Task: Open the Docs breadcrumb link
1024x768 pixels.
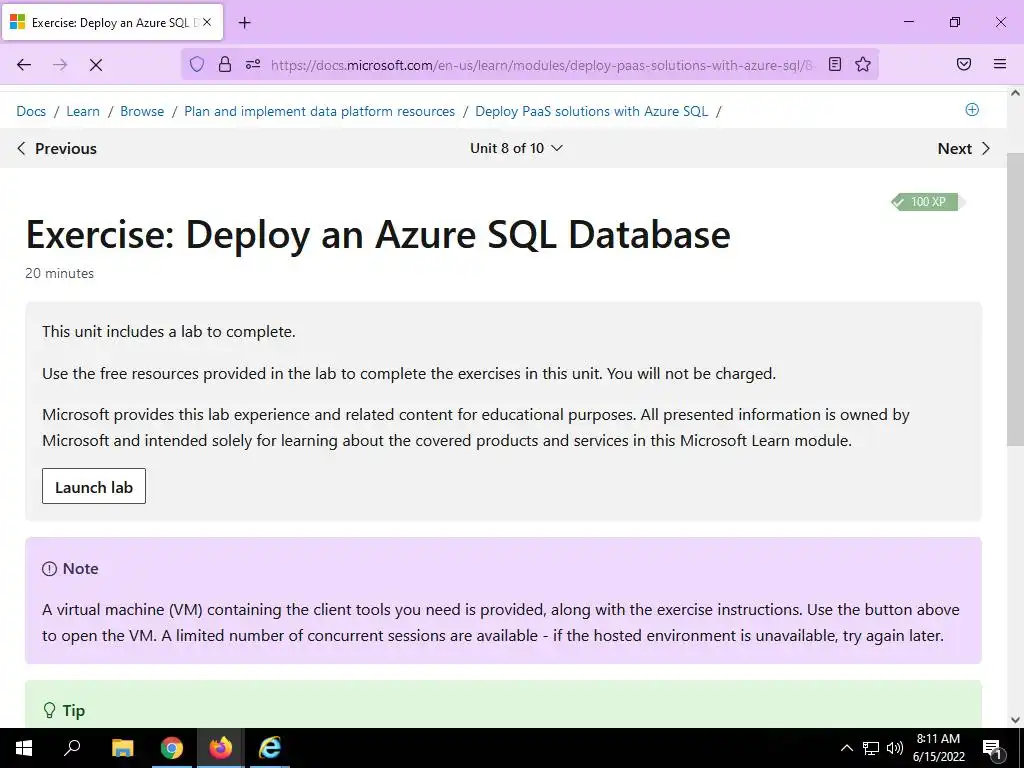Action: (x=31, y=111)
